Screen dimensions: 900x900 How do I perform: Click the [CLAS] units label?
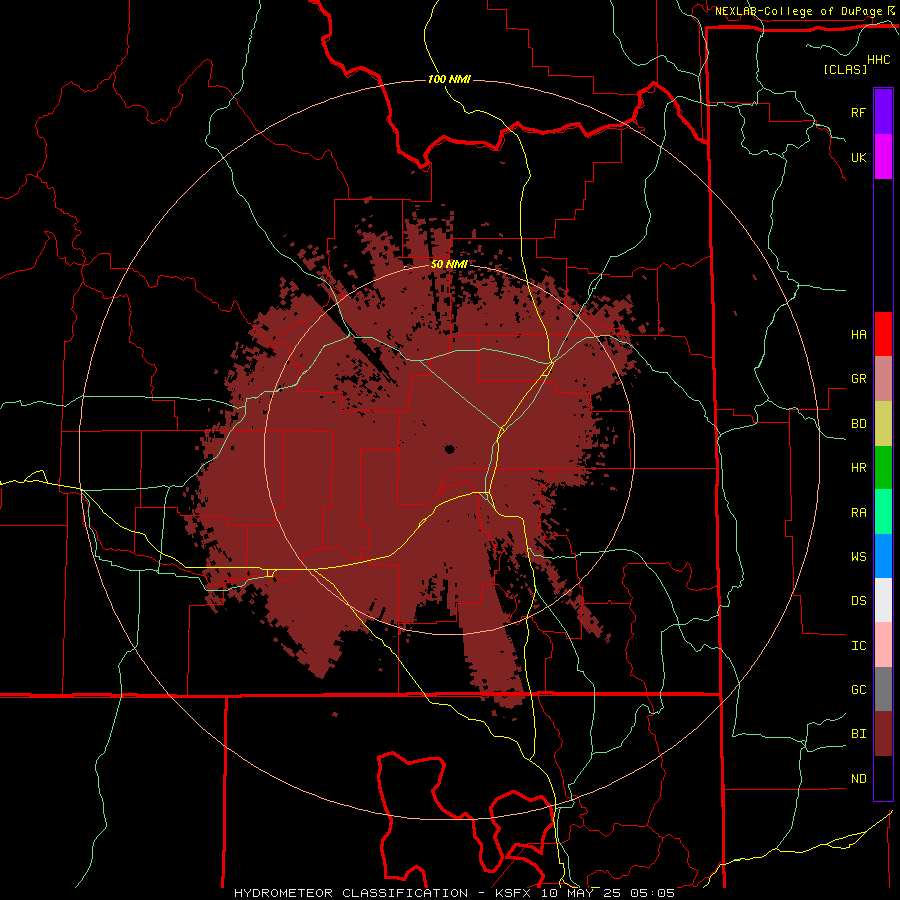point(845,69)
